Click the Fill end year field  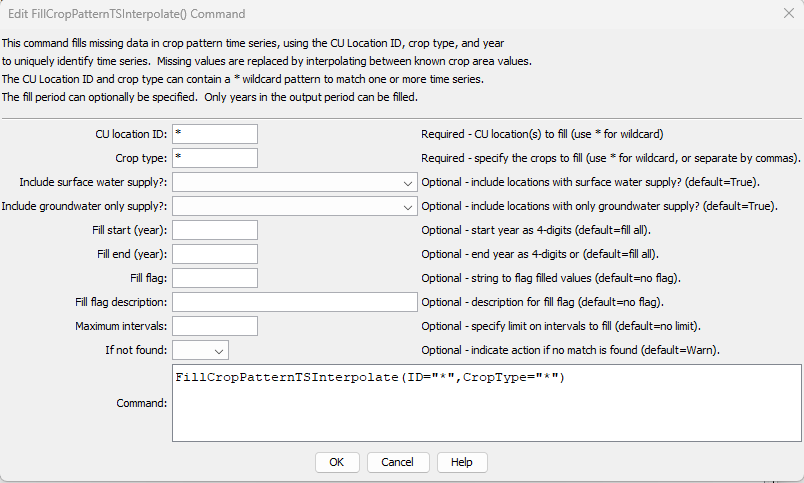[215, 254]
